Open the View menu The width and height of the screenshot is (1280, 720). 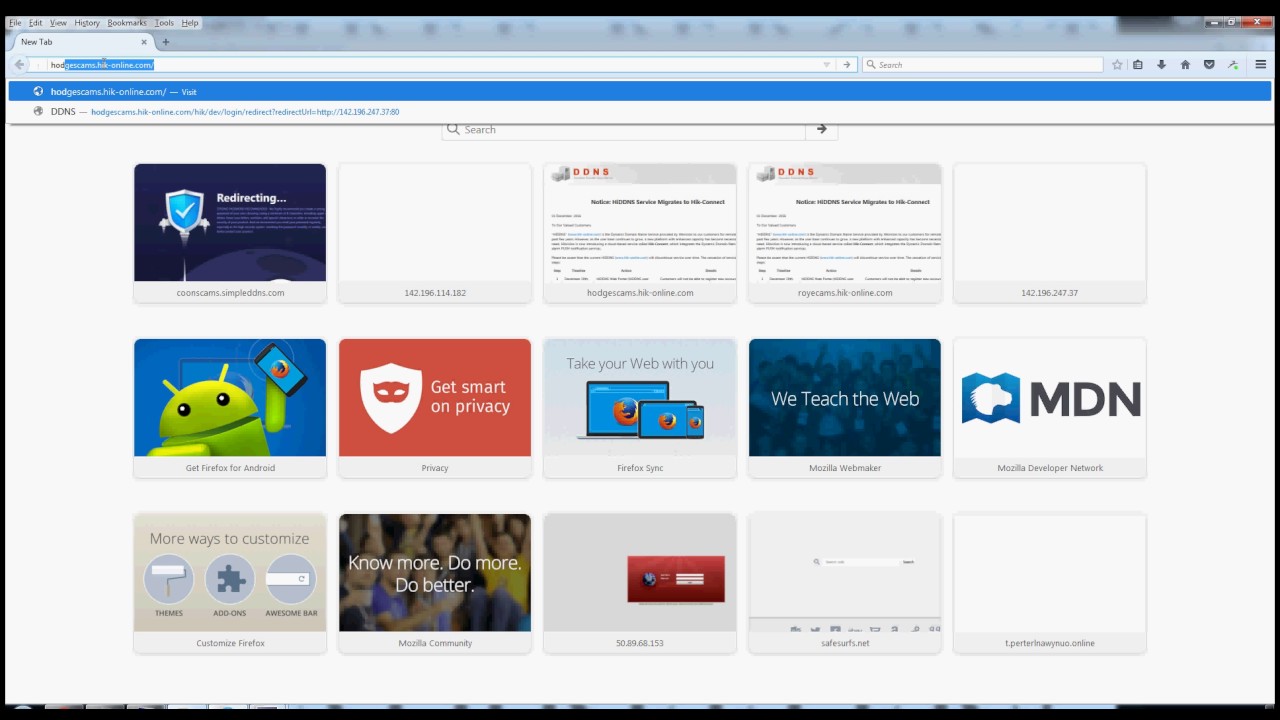(x=58, y=22)
